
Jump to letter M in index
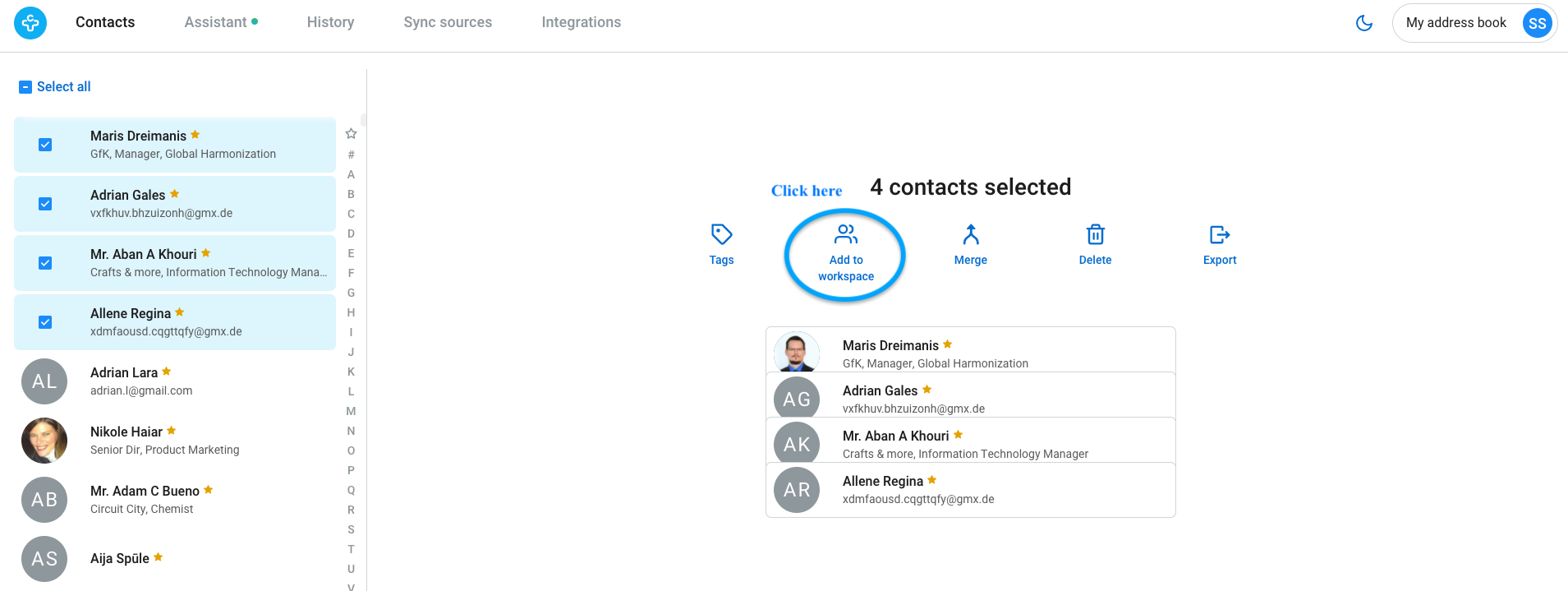click(x=351, y=411)
